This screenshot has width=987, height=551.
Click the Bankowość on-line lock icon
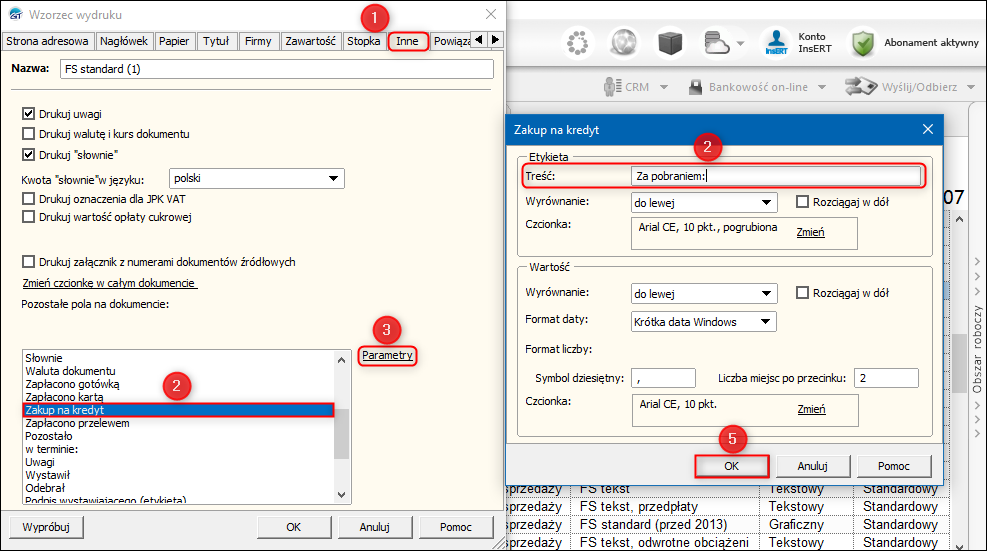point(695,87)
